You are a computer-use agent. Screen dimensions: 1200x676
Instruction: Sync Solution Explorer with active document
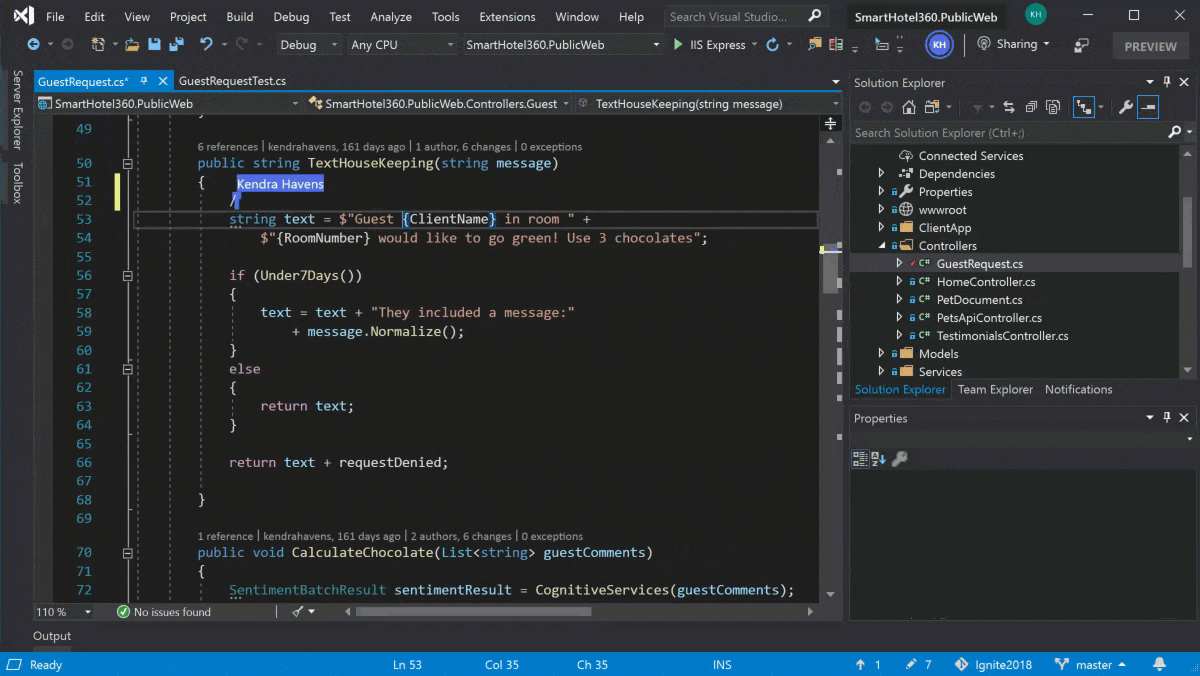tap(1009, 107)
